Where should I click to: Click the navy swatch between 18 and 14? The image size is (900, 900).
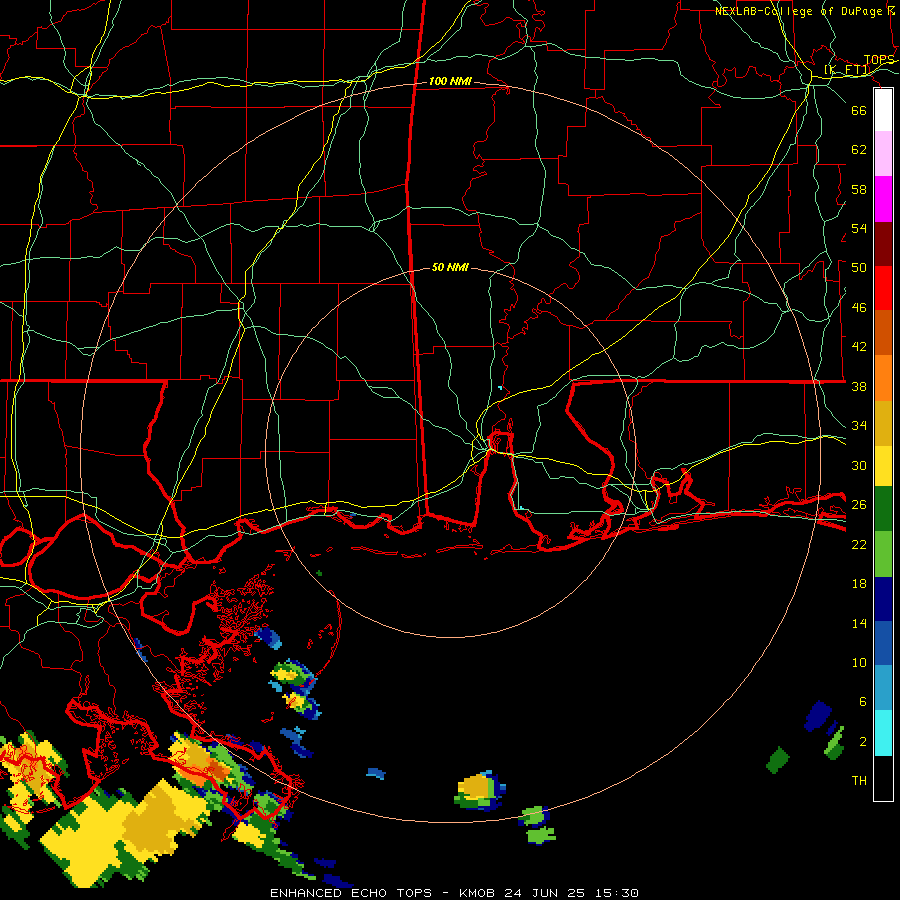883,599
